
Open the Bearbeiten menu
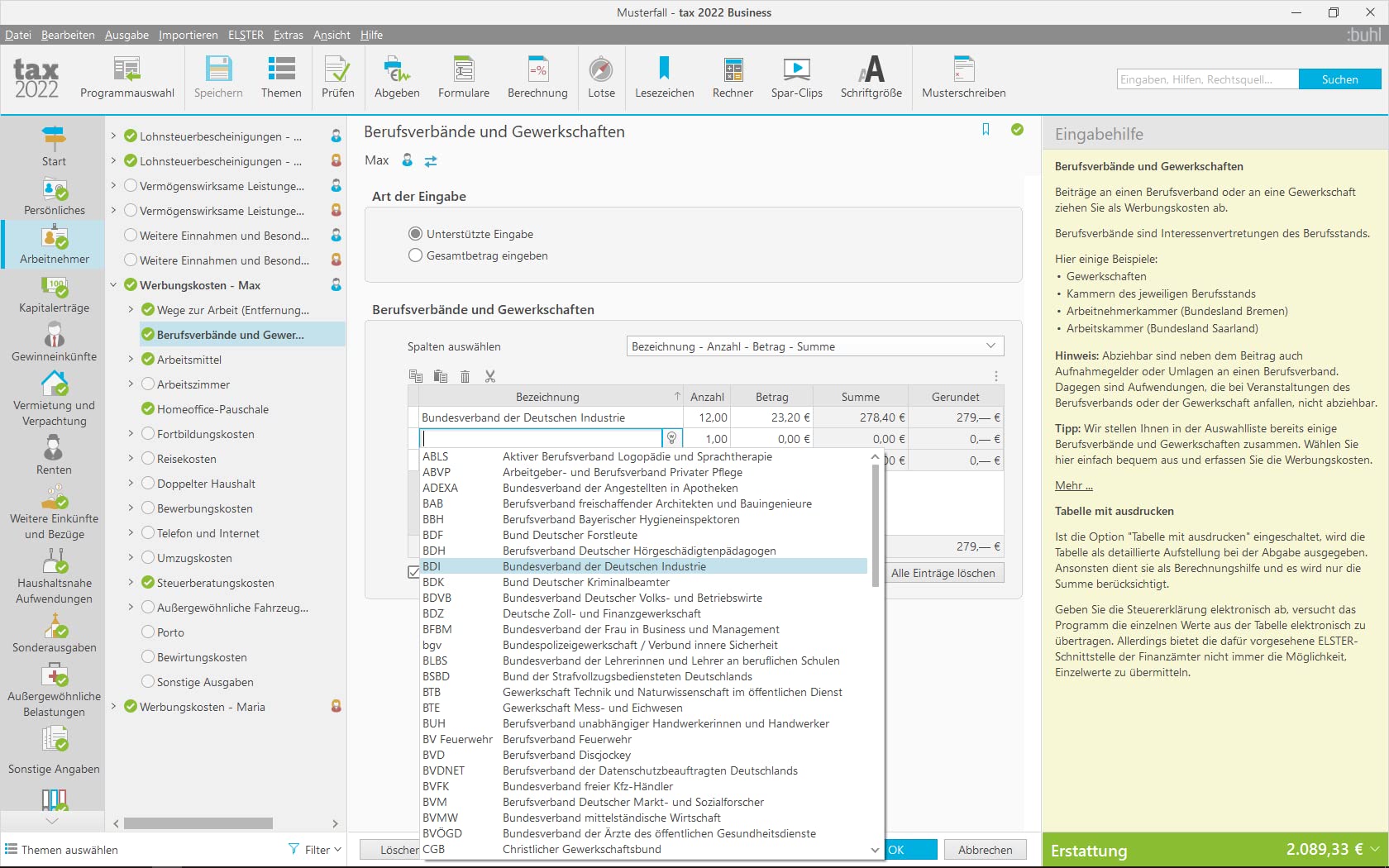coord(68,35)
